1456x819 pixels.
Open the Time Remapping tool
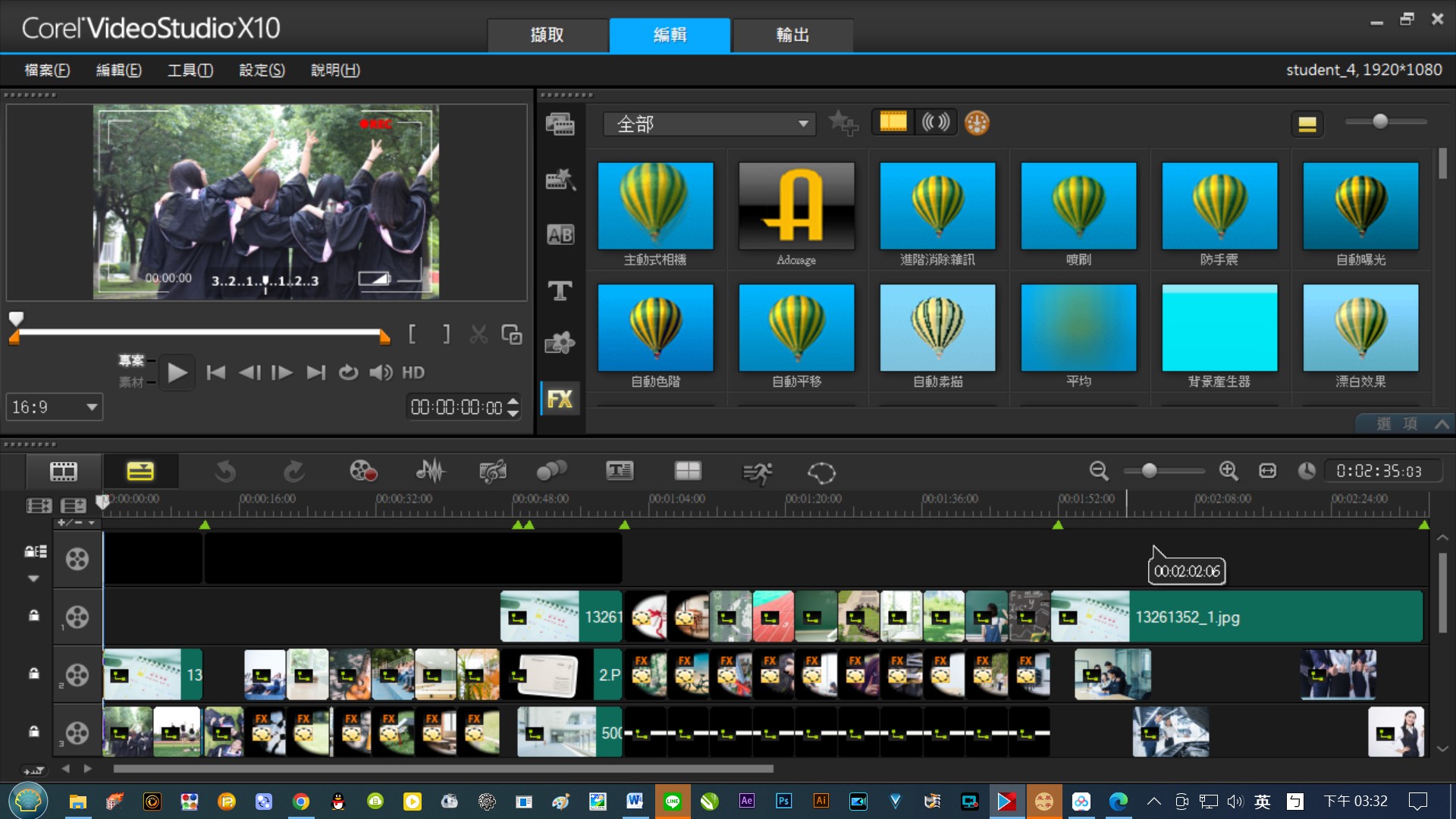[x=757, y=472]
